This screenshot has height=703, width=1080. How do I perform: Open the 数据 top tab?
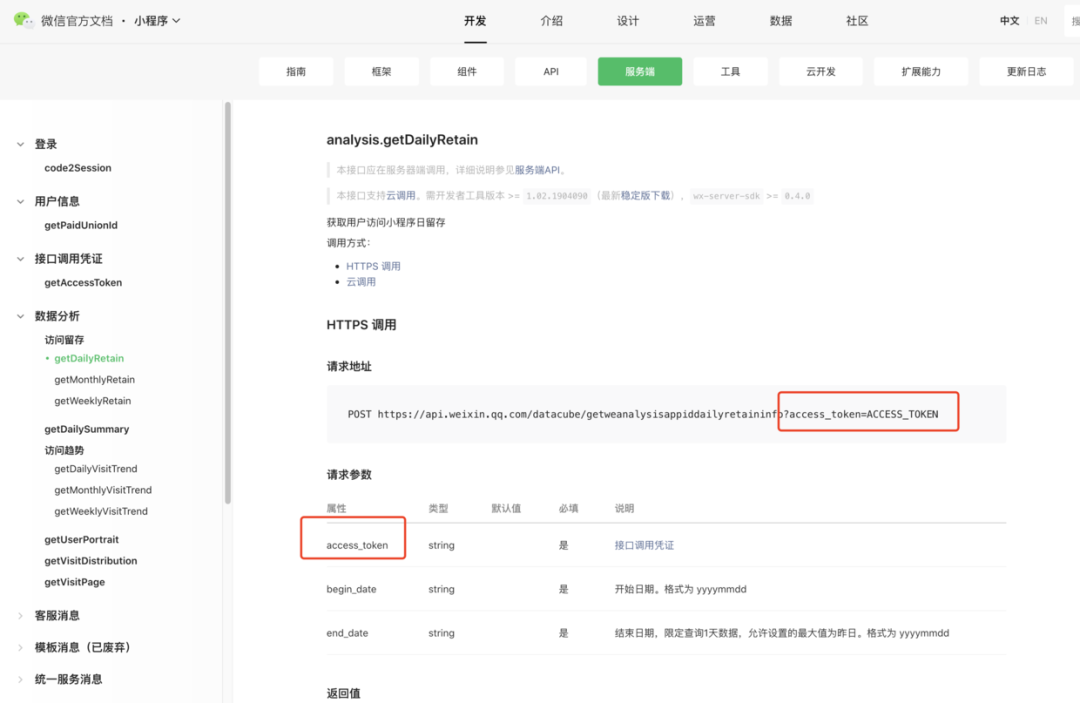point(781,21)
